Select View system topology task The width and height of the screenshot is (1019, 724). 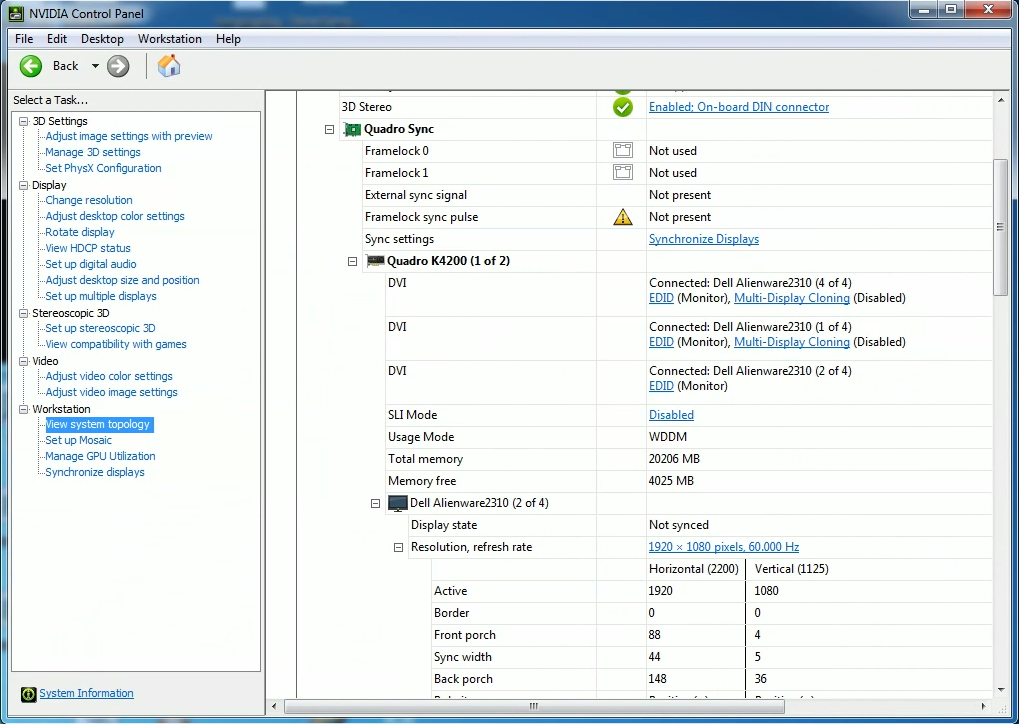(x=97, y=424)
